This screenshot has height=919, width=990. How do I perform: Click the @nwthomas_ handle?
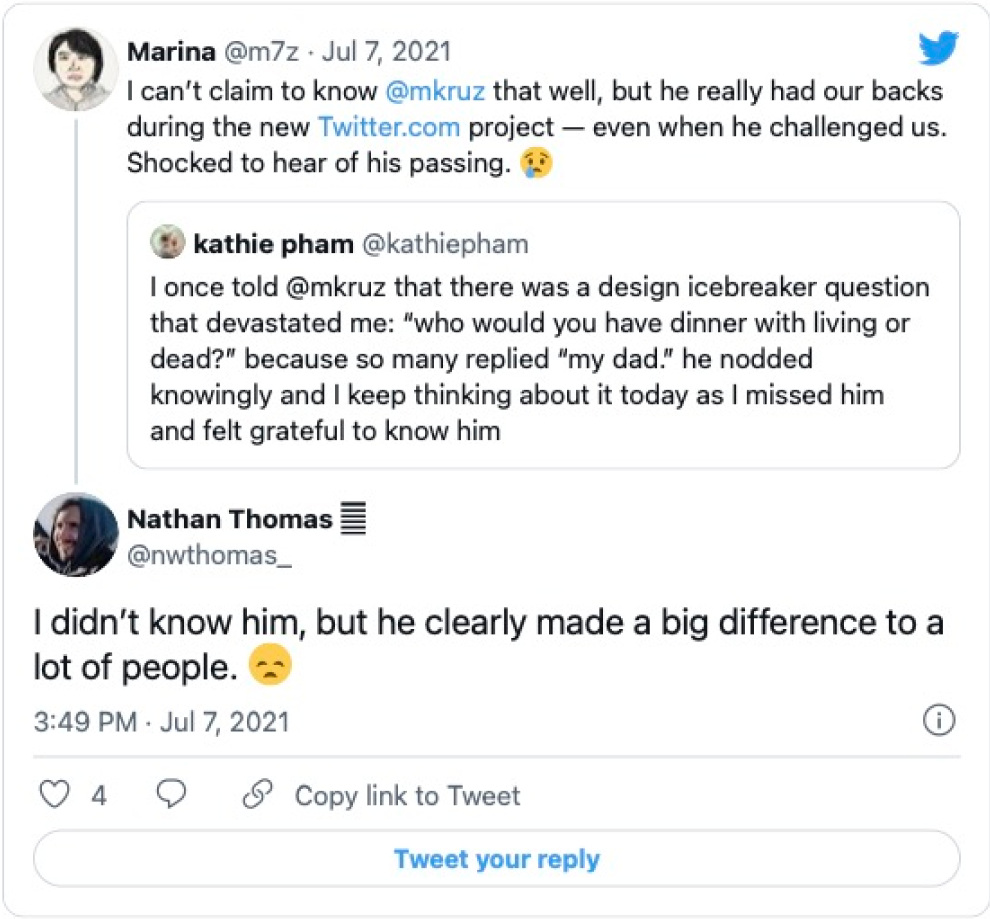pyautogui.click(x=209, y=556)
